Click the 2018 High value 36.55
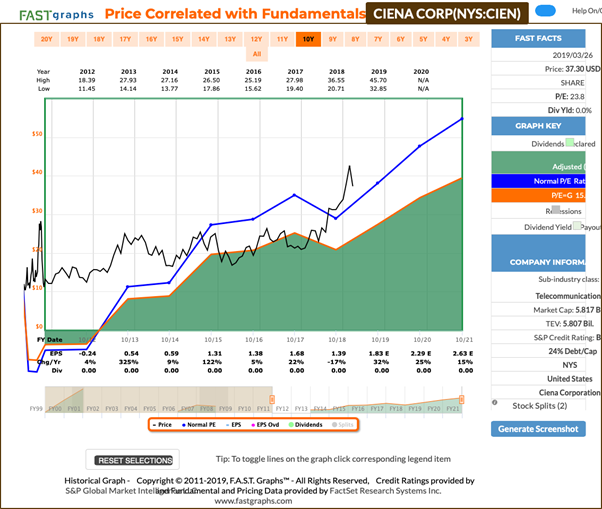The width and height of the screenshot is (602, 509). [336, 80]
